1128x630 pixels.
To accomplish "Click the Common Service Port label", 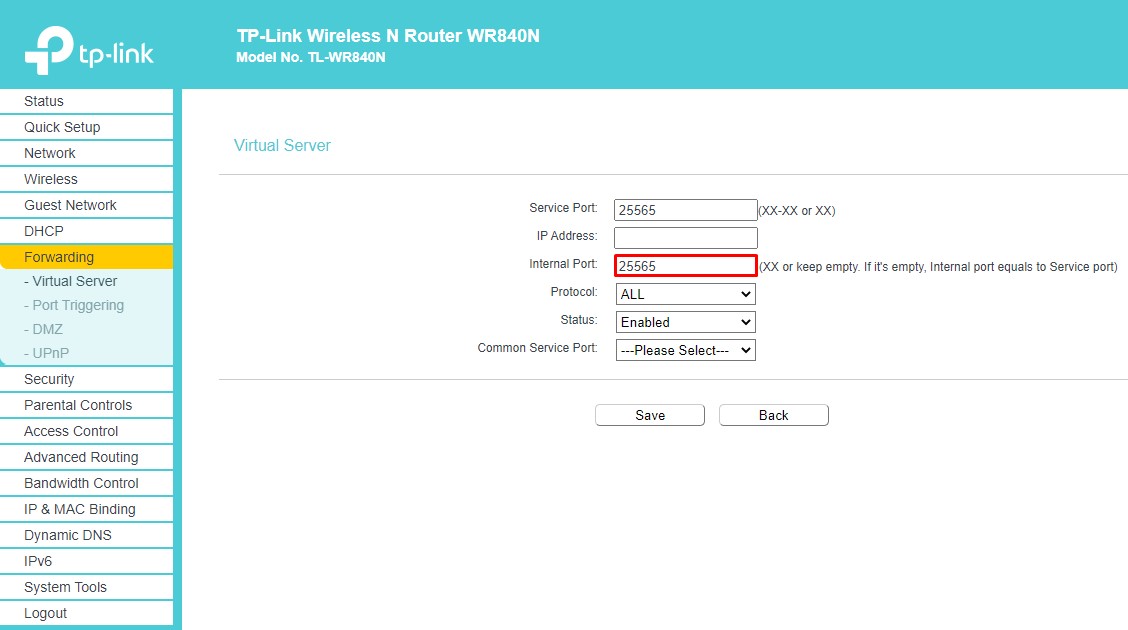I will tap(537, 348).
